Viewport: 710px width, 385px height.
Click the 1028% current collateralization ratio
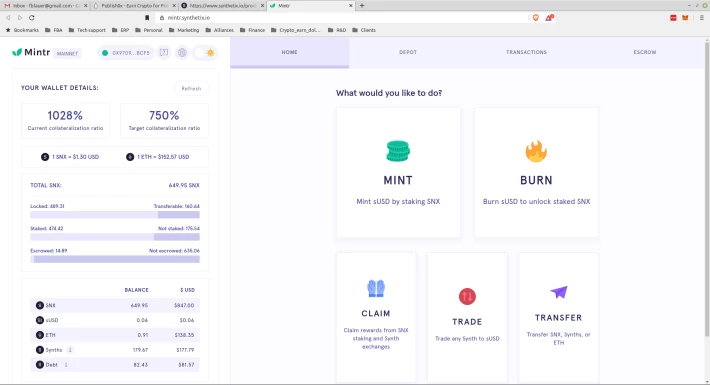pos(65,116)
